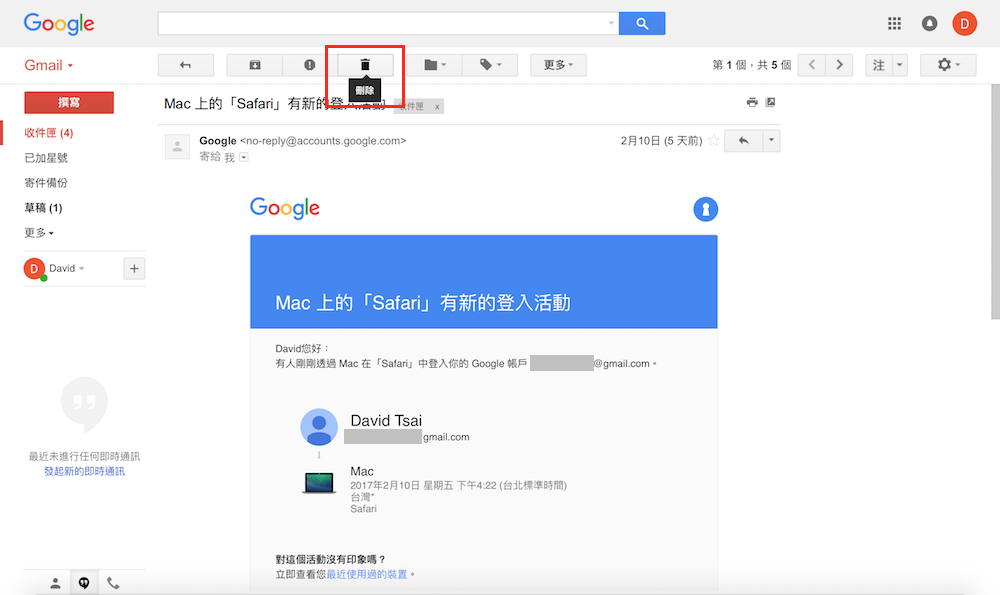Switch to phone calls tab at bottom
The image size is (1000, 595).
[113, 583]
